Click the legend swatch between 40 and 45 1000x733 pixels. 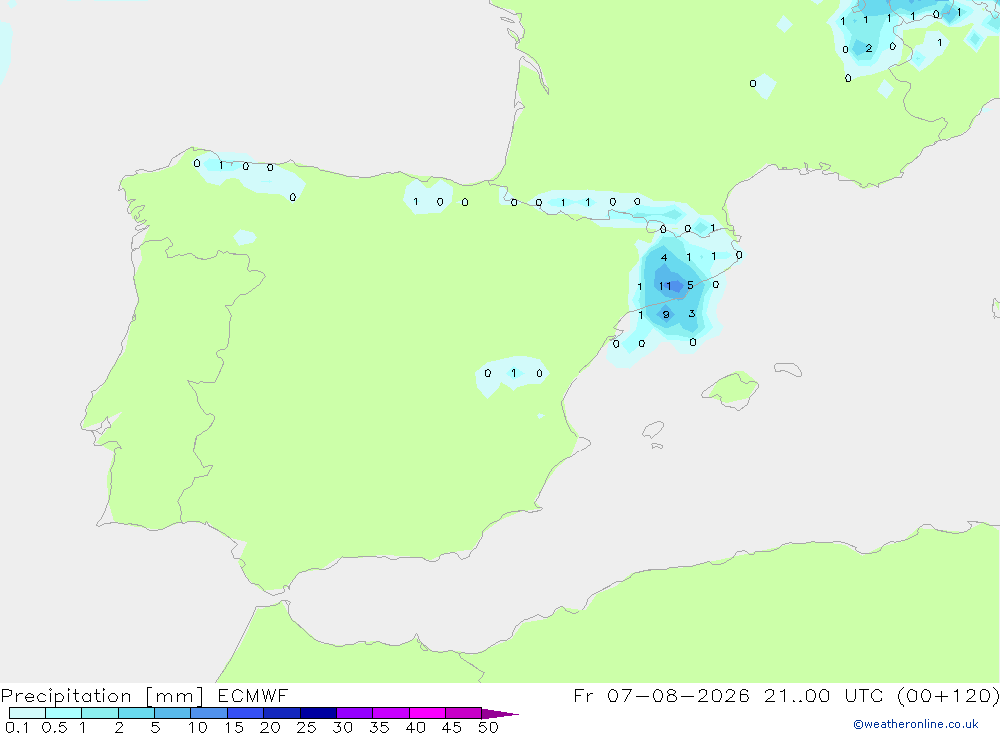427,713
